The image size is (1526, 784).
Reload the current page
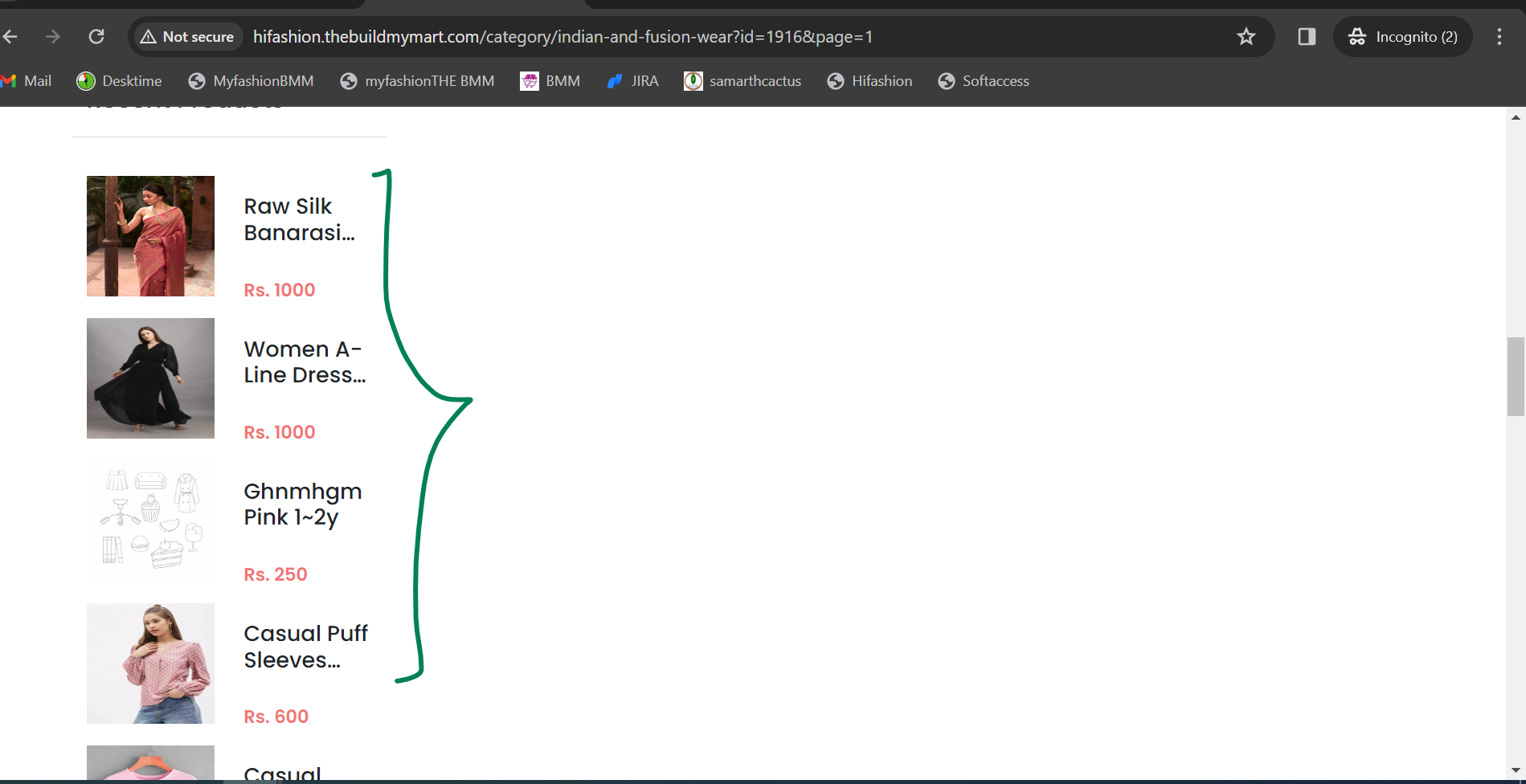96,37
